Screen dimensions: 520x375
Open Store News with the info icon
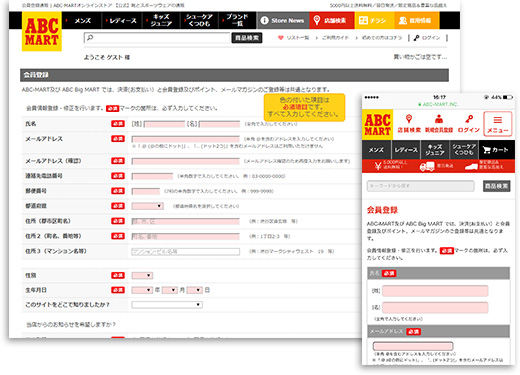283,20
